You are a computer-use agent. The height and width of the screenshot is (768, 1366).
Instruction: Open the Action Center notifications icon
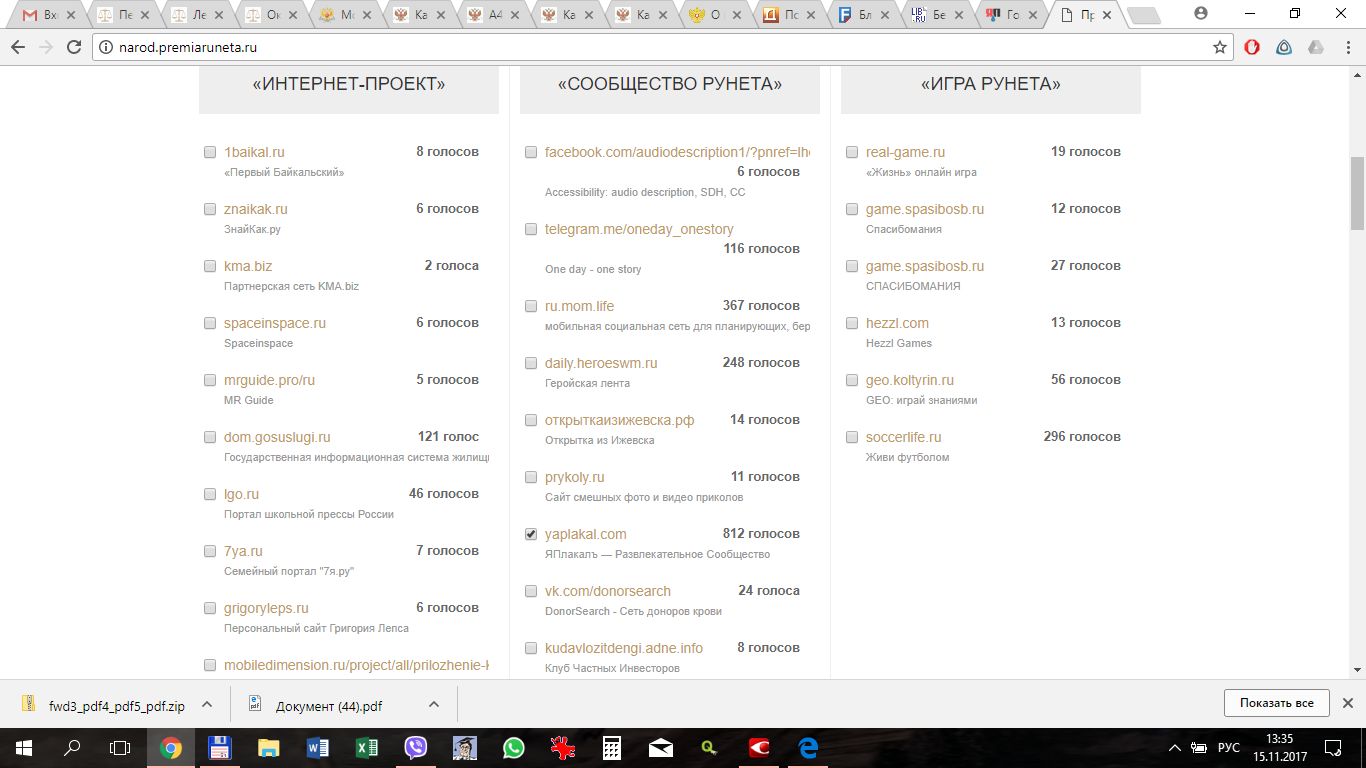1333,748
